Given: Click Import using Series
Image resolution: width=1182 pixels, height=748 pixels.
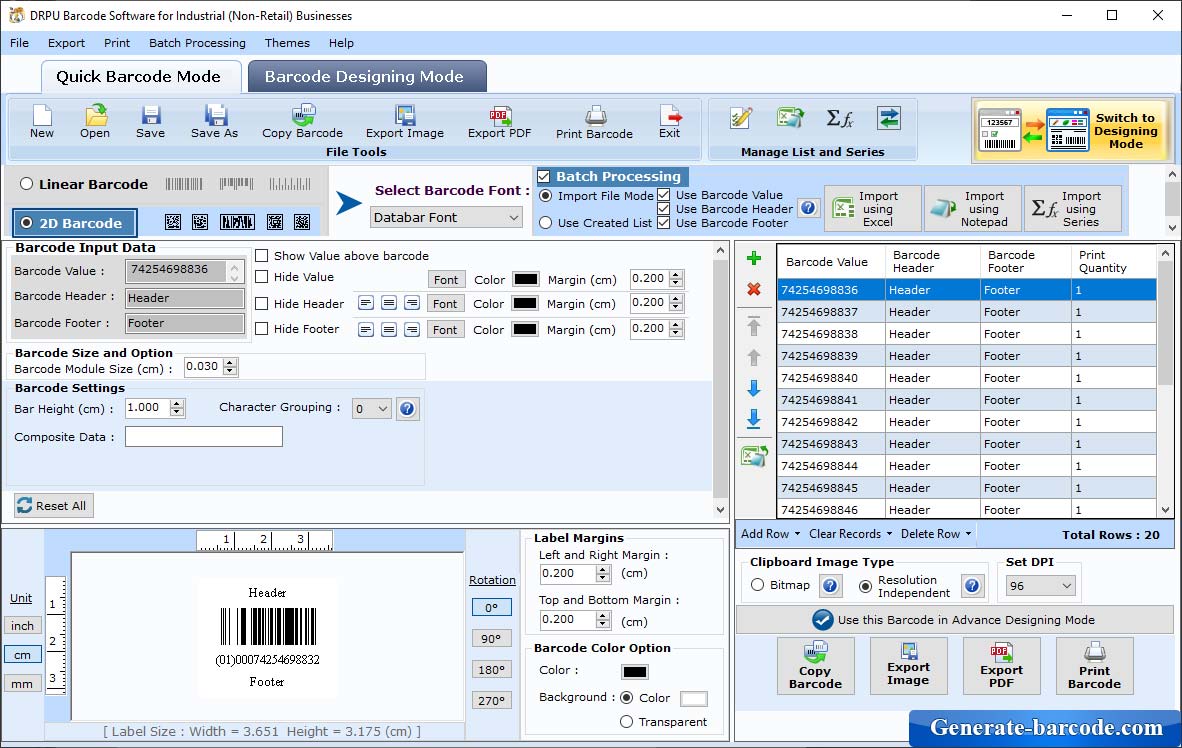Looking at the screenshot, I should tap(1073, 208).
